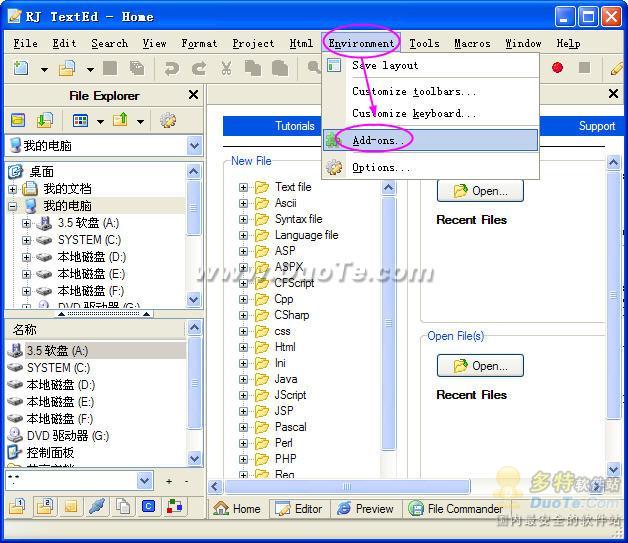Click the Save toolbar icon
Image resolution: width=628 pixels, height=543 pixels.
[110, 68]
